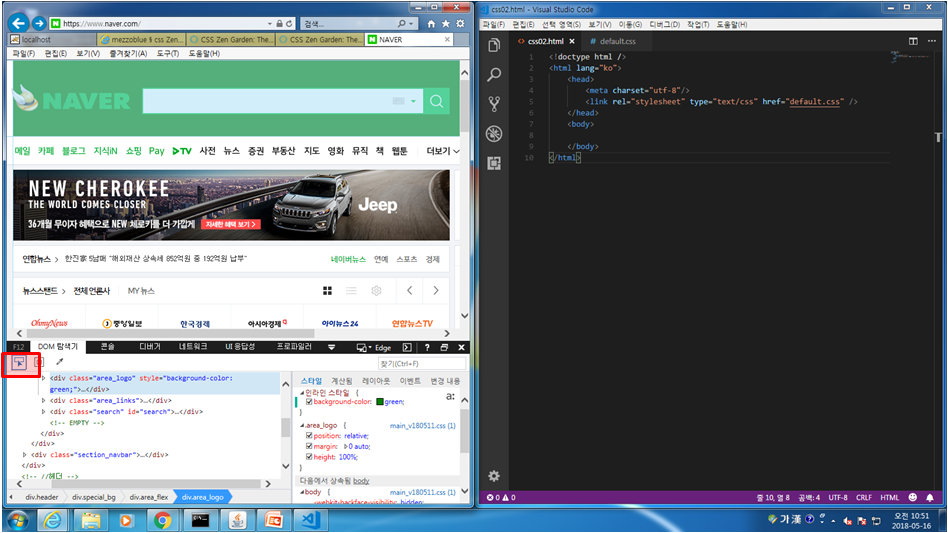Screen dimensions: 948x533
Task: Open File Explorer from the taskbar
Action: pyautogui.click(x=91, y=520)
